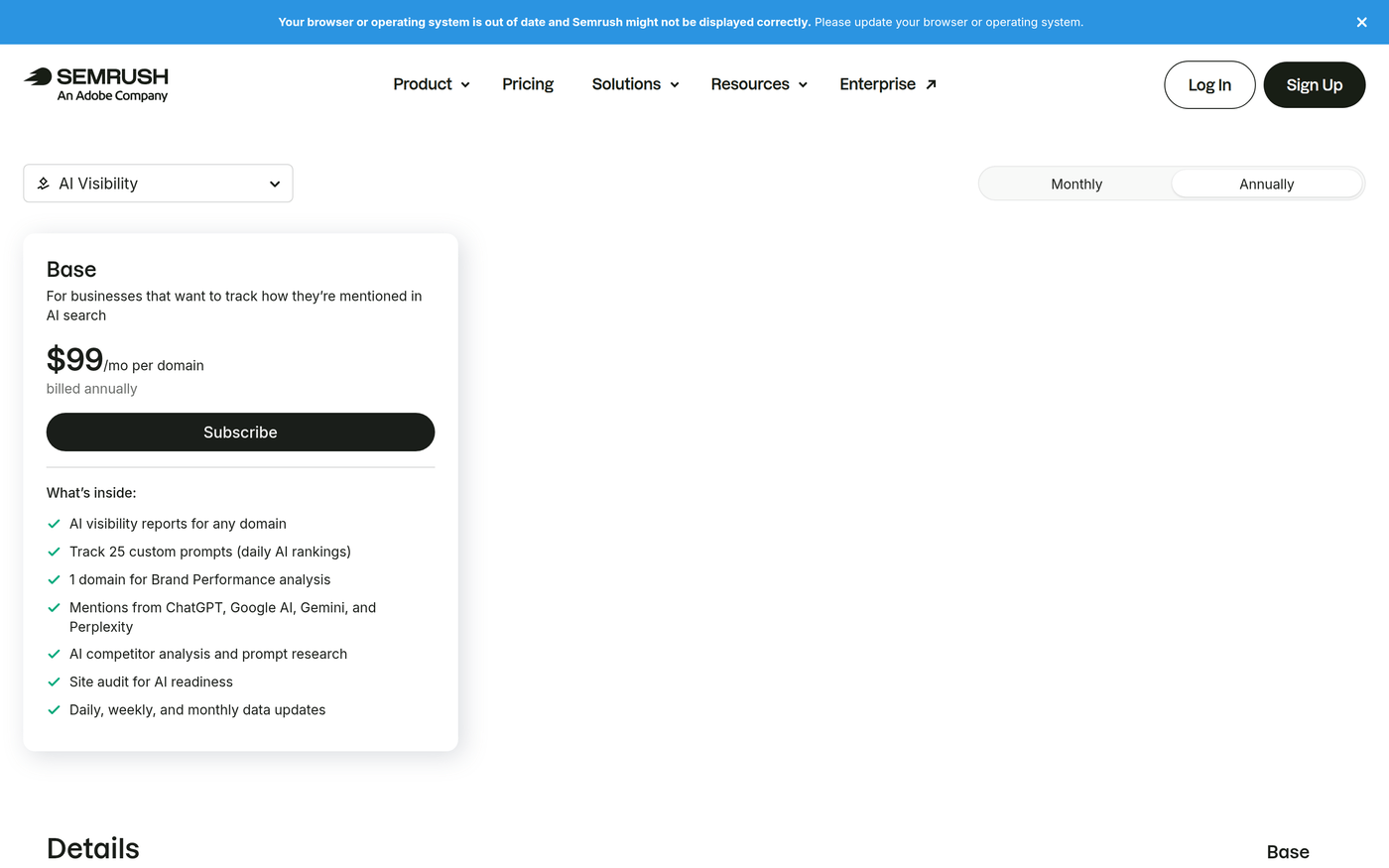The height and width of the screenshot is (868, 1389).
Task: Open the AI Visibility product dropdown
Action: point(158,184)
